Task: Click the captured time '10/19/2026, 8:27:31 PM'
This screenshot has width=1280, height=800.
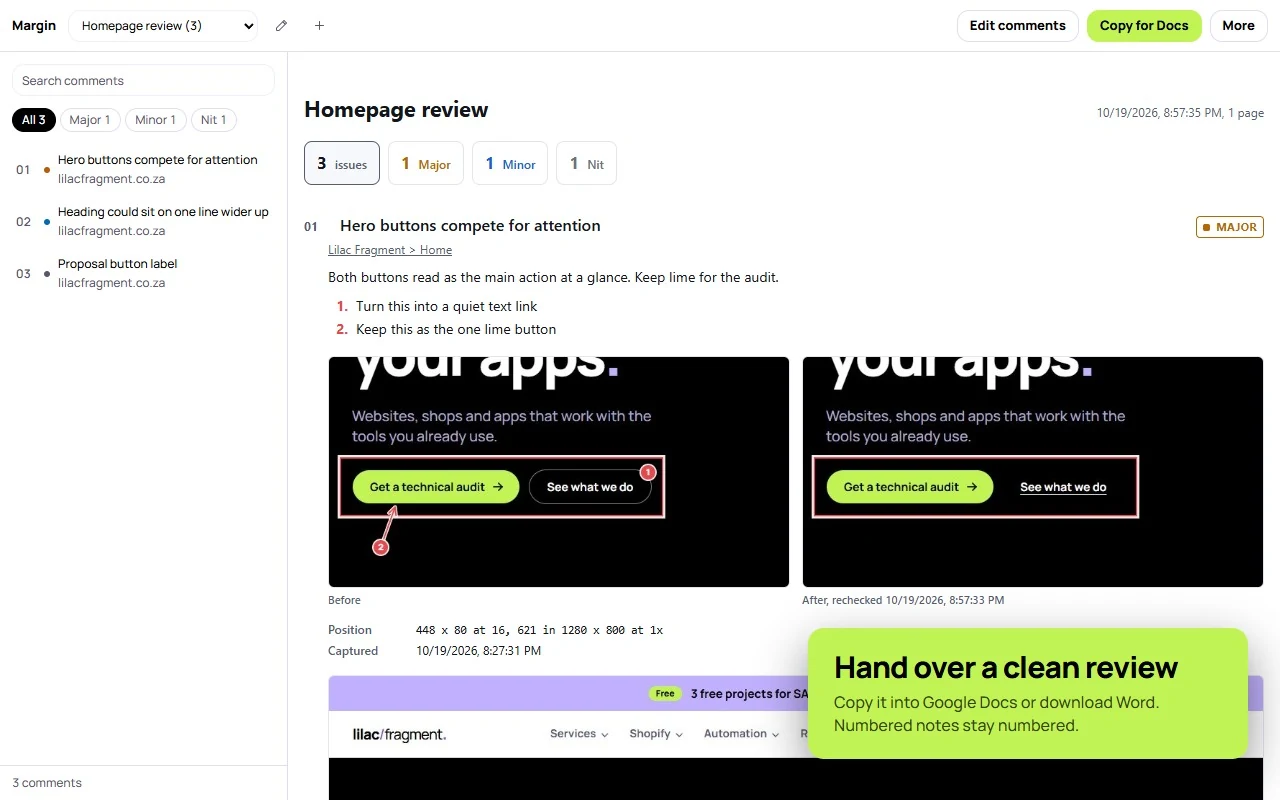Action: pyautogui.click(x=478, y=651)
